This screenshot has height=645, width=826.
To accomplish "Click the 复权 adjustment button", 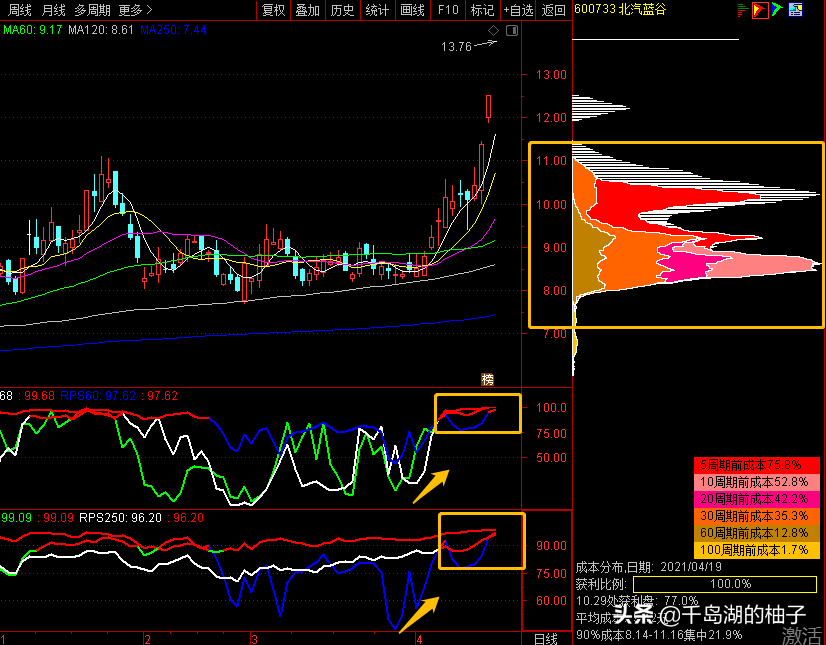I will tap(273, 10).
